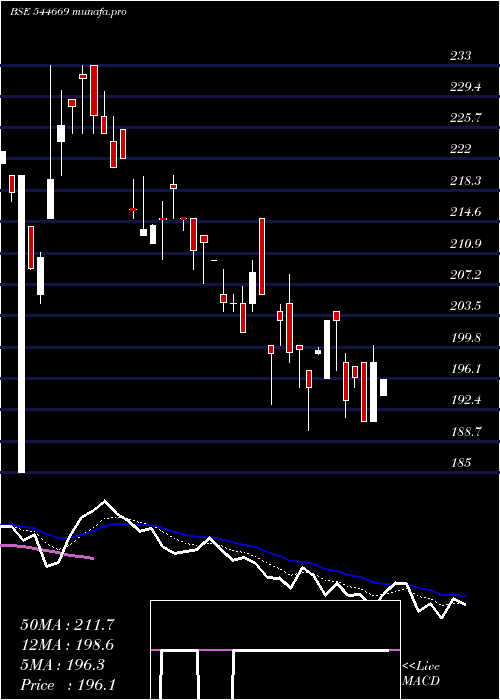Click the <<Live MACD label
The height and width of the screenshot is (700, 500).
click(x=421, y=673)
